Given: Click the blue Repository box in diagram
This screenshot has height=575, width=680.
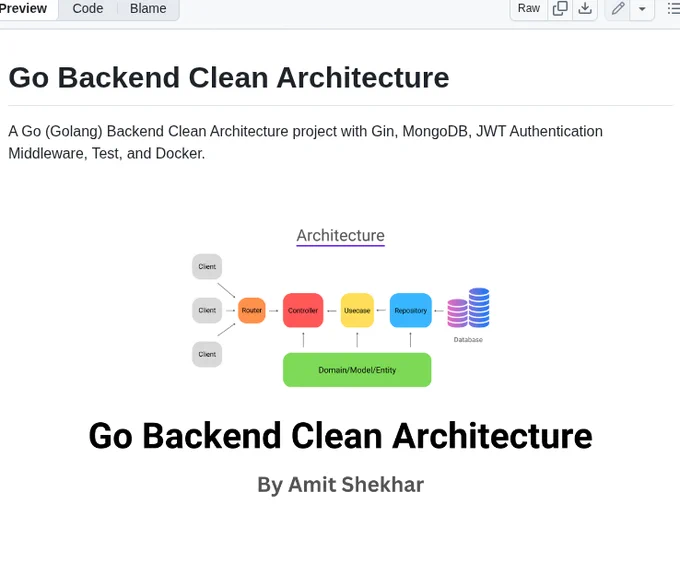Looking at the screenshot, I should tap(411, 310).
